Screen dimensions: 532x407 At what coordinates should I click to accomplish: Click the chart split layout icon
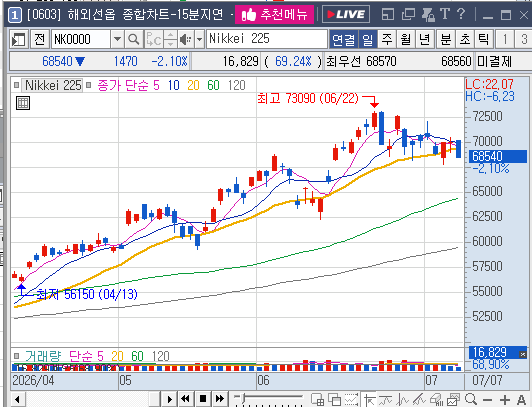[318, 400]
